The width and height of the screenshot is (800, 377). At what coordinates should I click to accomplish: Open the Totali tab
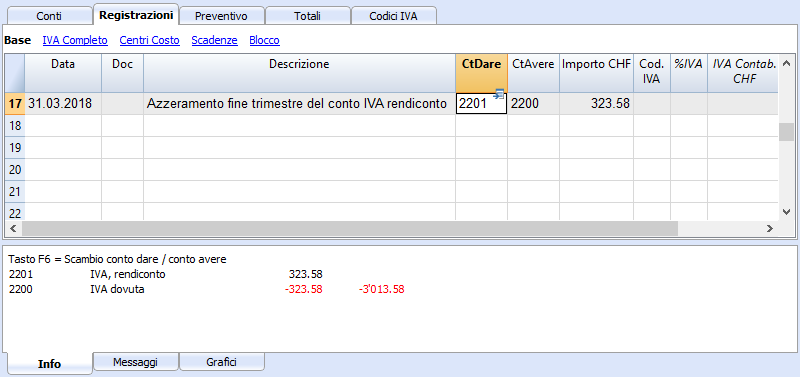tap(307, 16)
